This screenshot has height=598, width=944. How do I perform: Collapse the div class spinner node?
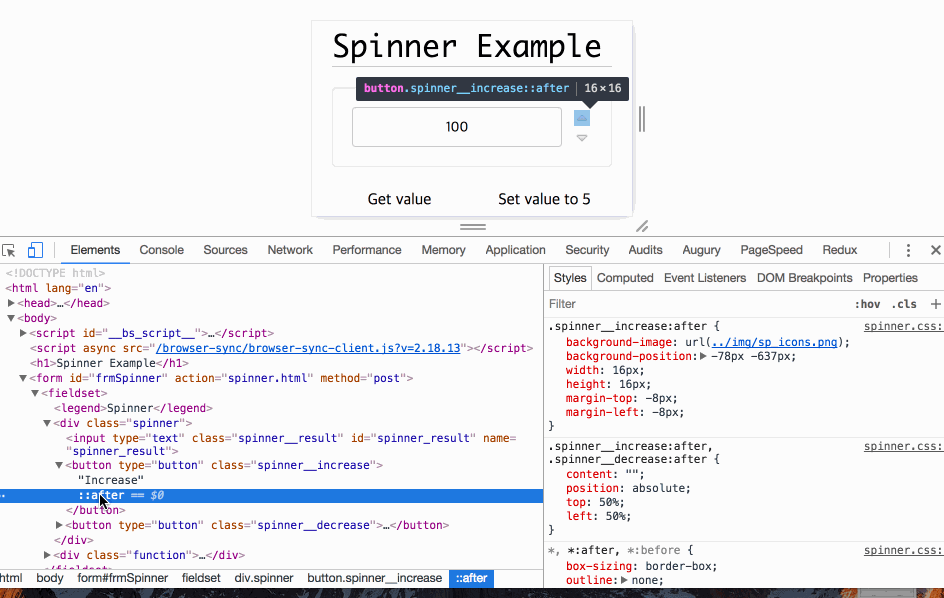[x=47, y=423]
